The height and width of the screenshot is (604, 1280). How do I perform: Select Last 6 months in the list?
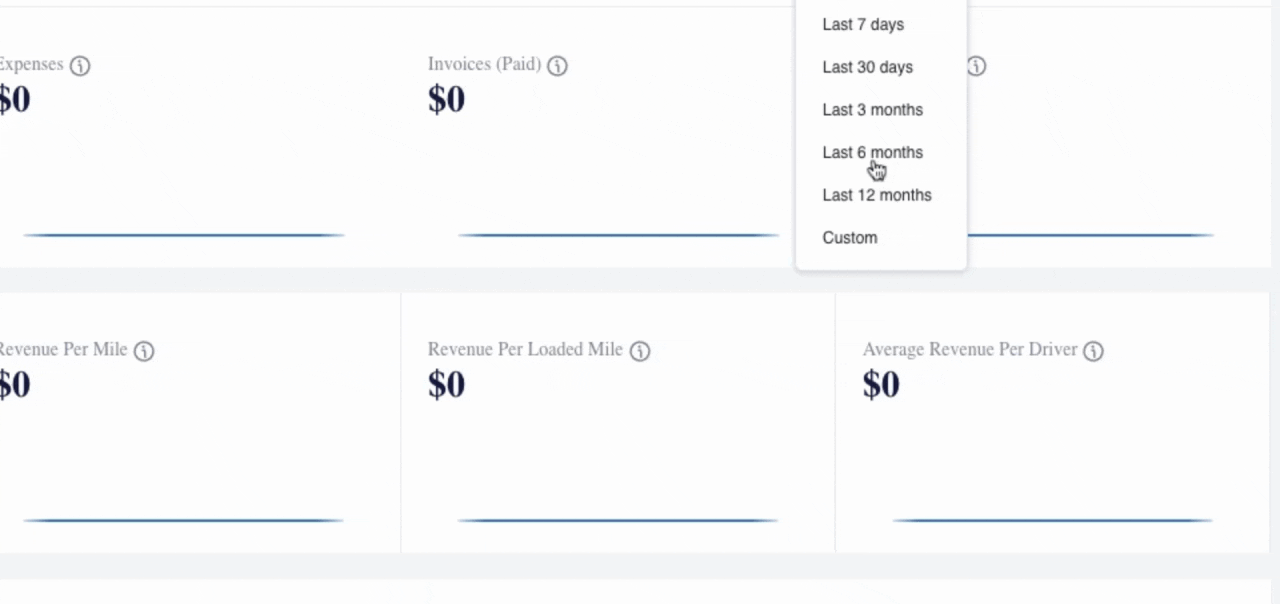click(872, 153)
